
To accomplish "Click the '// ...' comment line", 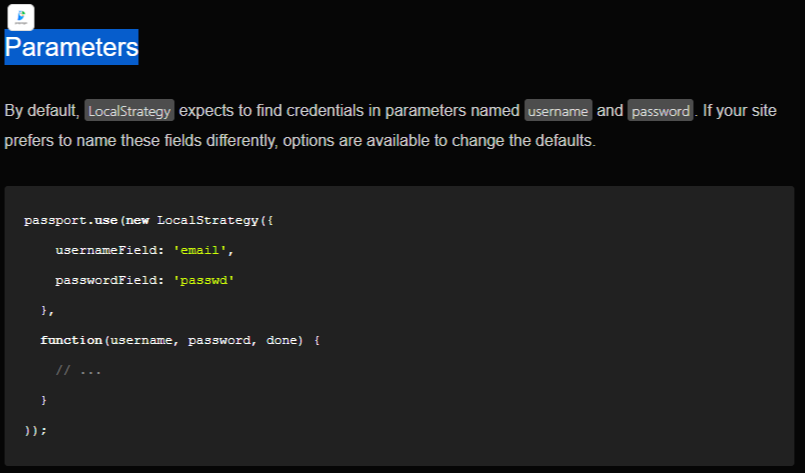I will pyautogui.click(x=79, y=370).
